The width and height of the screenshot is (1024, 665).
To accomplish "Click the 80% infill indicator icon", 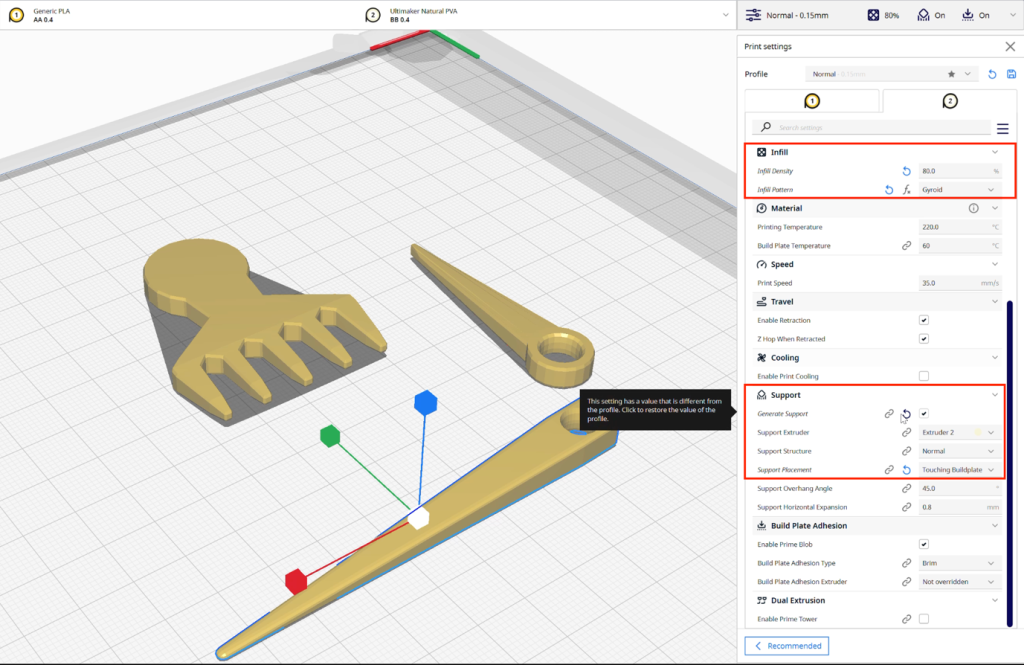I will pos(873,14).
